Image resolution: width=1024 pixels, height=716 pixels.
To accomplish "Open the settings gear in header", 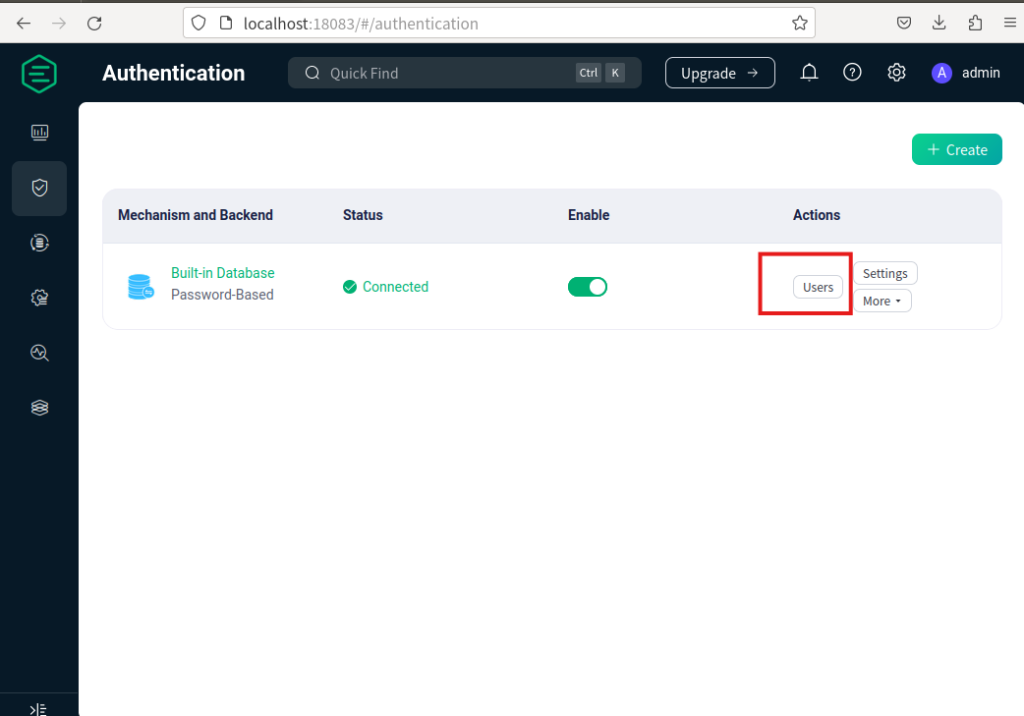I will (896, 73).
